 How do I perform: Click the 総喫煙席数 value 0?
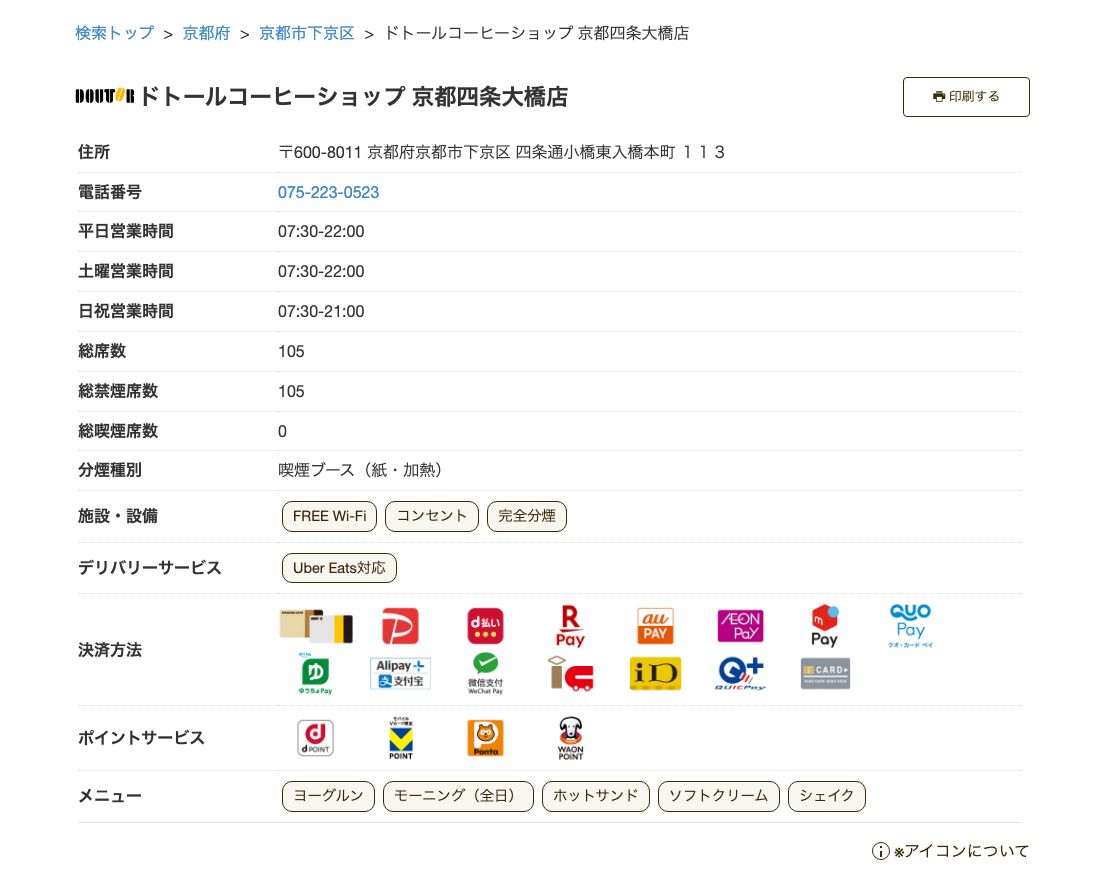(x=283, y=431)
